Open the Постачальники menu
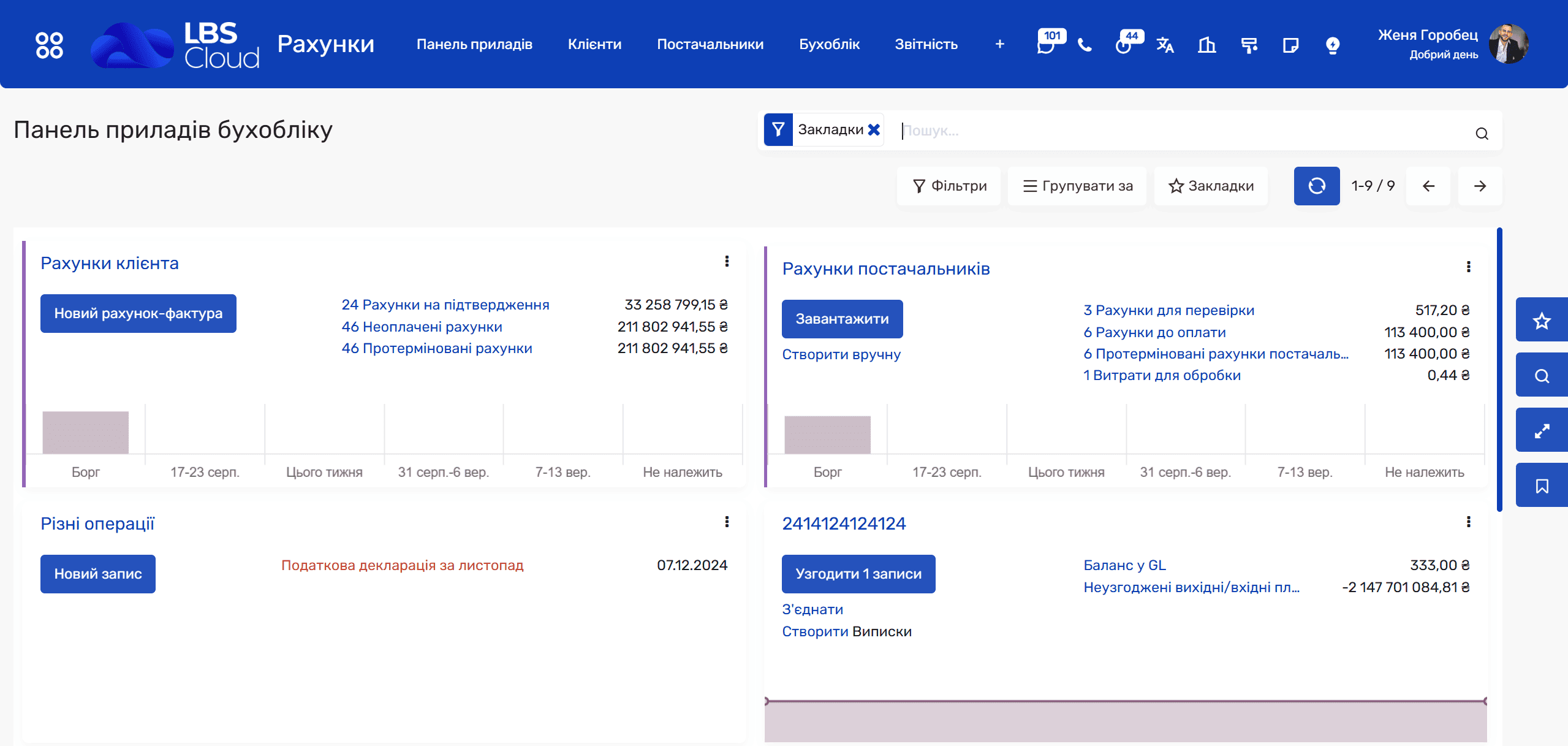 coord(710,44)
